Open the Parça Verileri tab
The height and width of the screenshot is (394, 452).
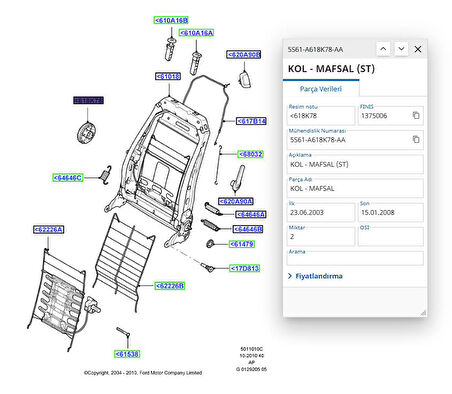point(321,89)
